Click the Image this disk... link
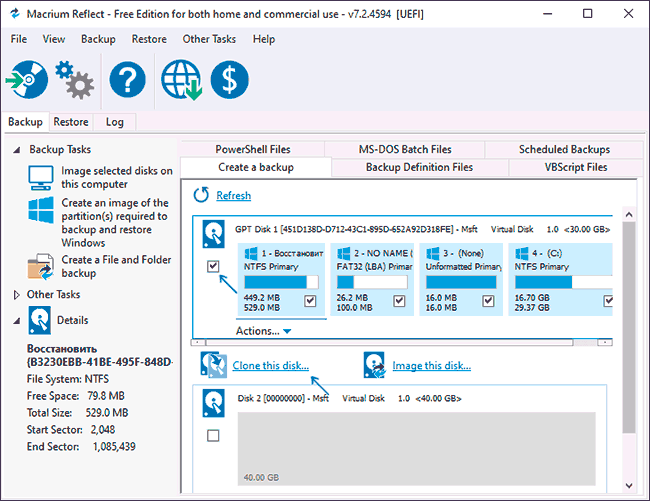This screenshot has height=501, width=650. click(432, 365)
